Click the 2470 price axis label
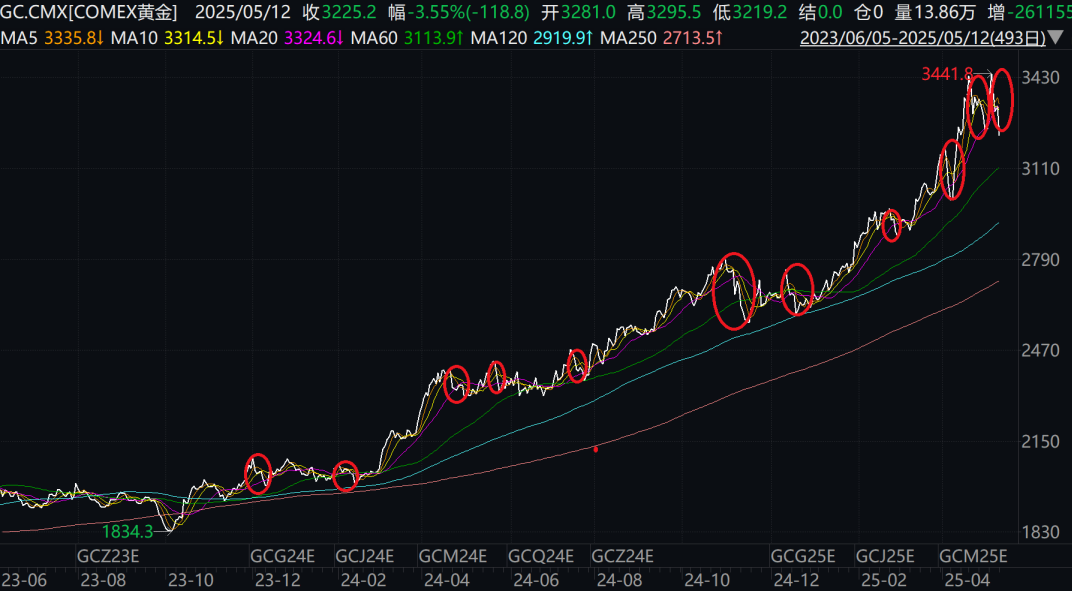1072x591 pixels. point(1041,351)
